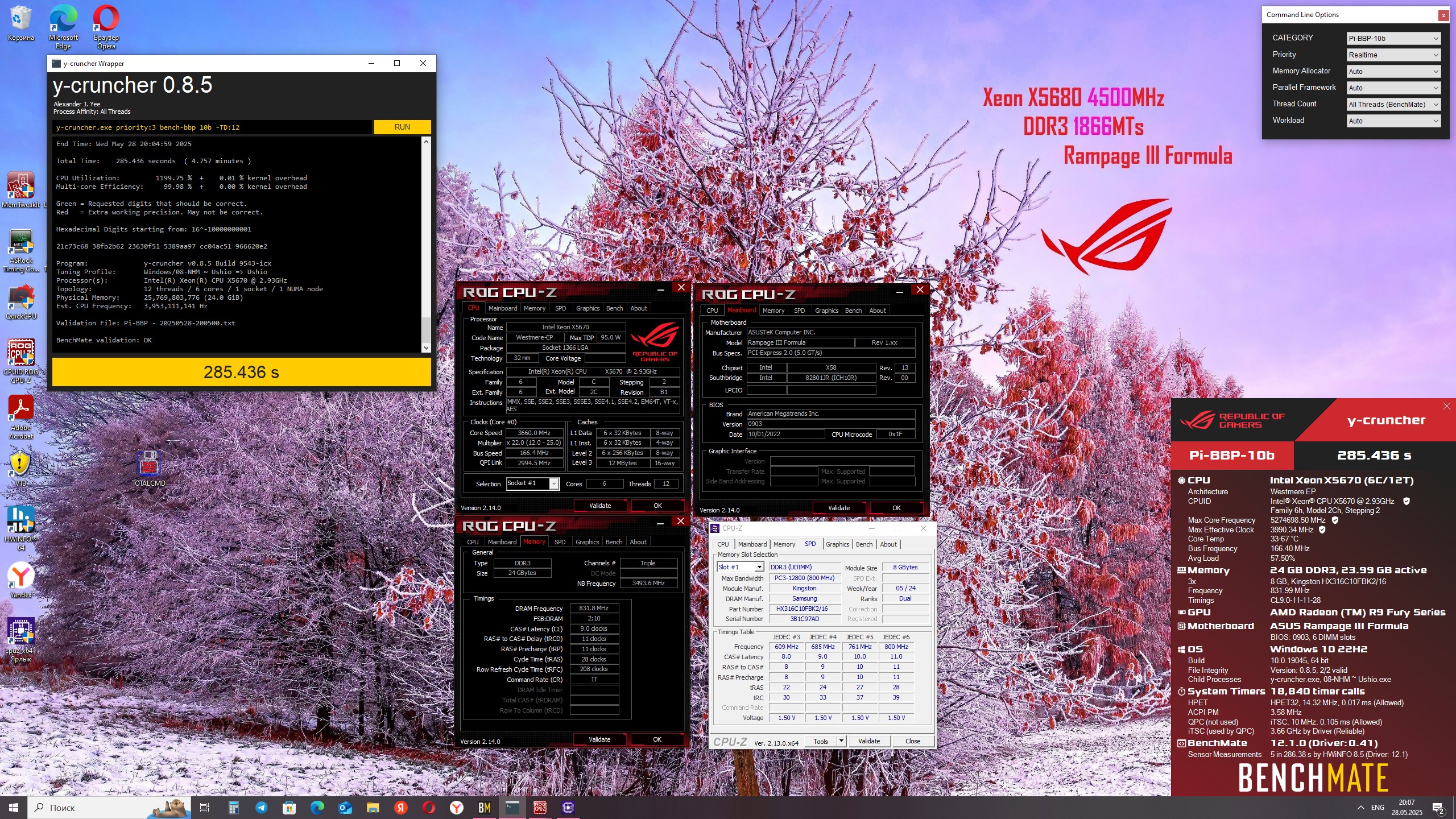Open the Bench tab in CPU-Z CPU window
The height and width of the screenshot is (819, 1456).
click(614, 308)
